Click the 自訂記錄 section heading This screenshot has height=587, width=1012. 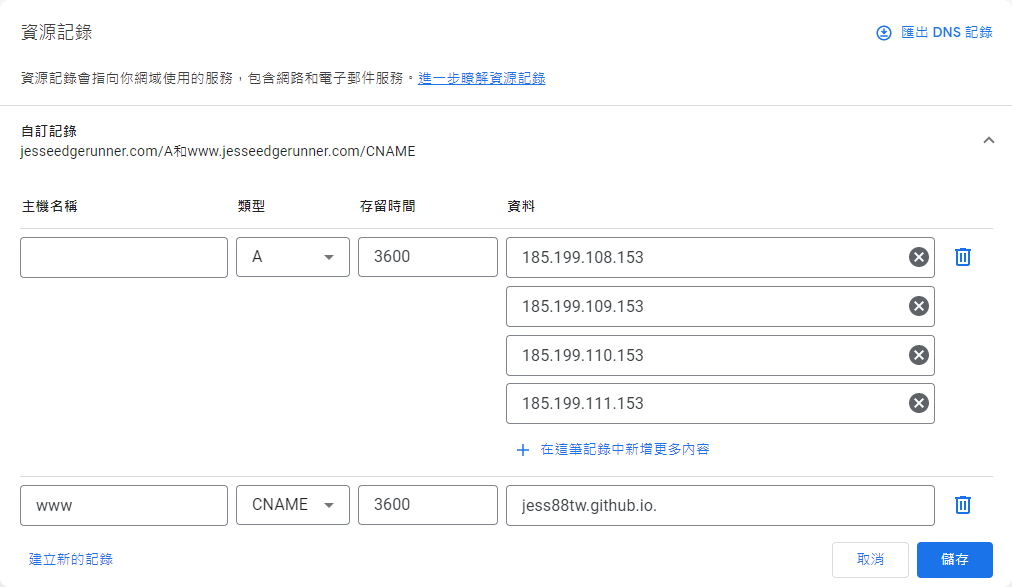(49, 131)
